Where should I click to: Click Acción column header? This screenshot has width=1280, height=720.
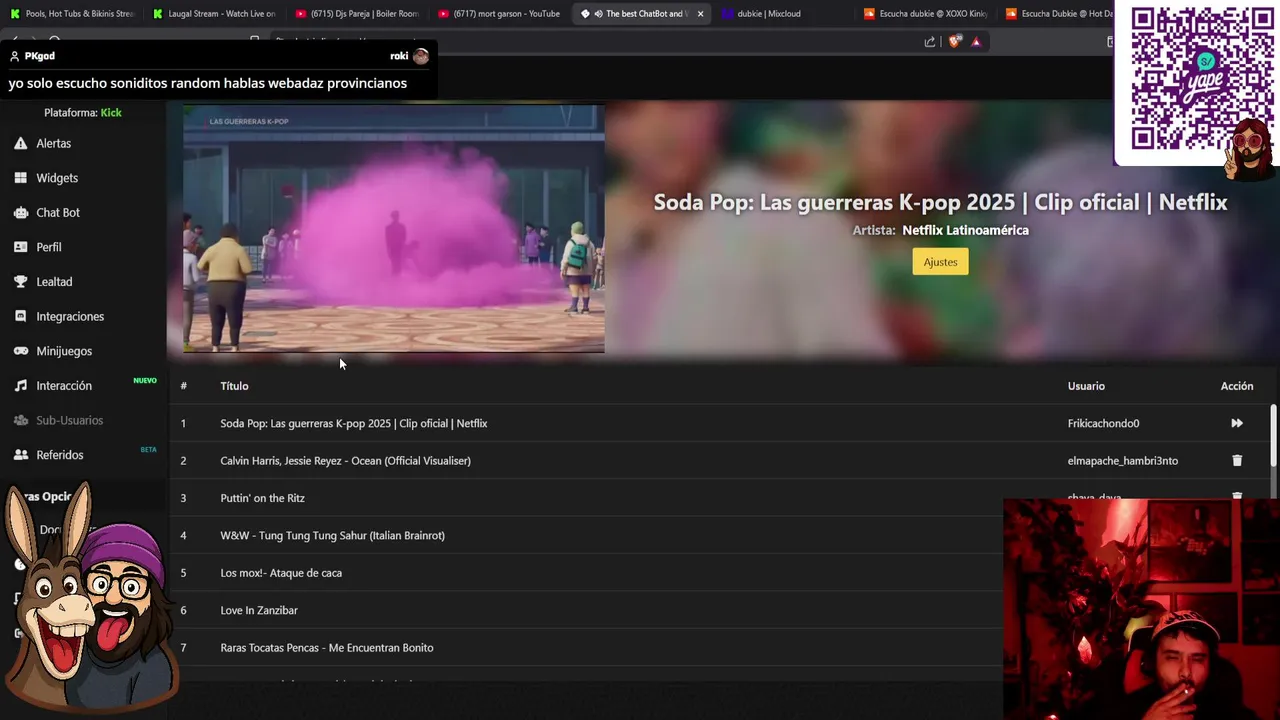tap(1237, 386)
